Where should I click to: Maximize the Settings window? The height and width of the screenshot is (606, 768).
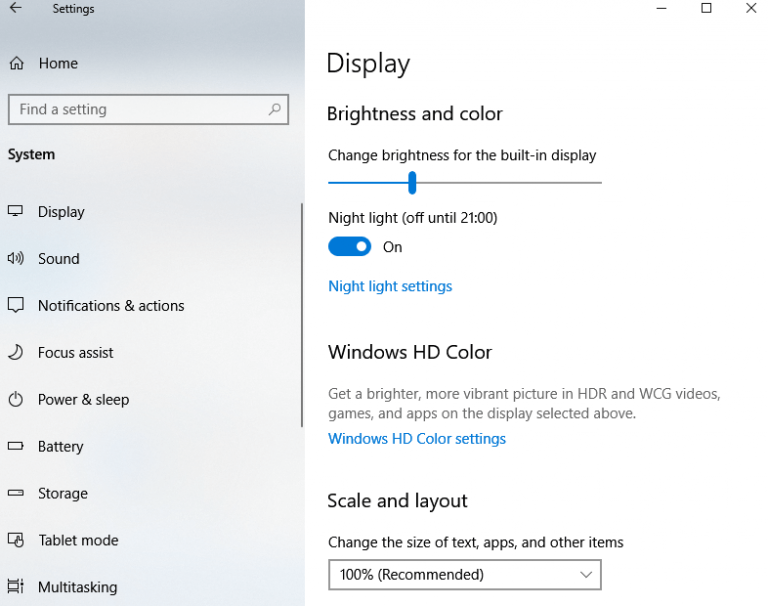point(706,8)
